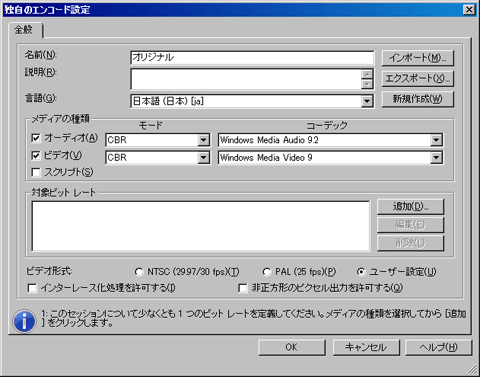Screen dimensions: 480x377
Task: Click the OK button
Action: (x=292, y=347)
